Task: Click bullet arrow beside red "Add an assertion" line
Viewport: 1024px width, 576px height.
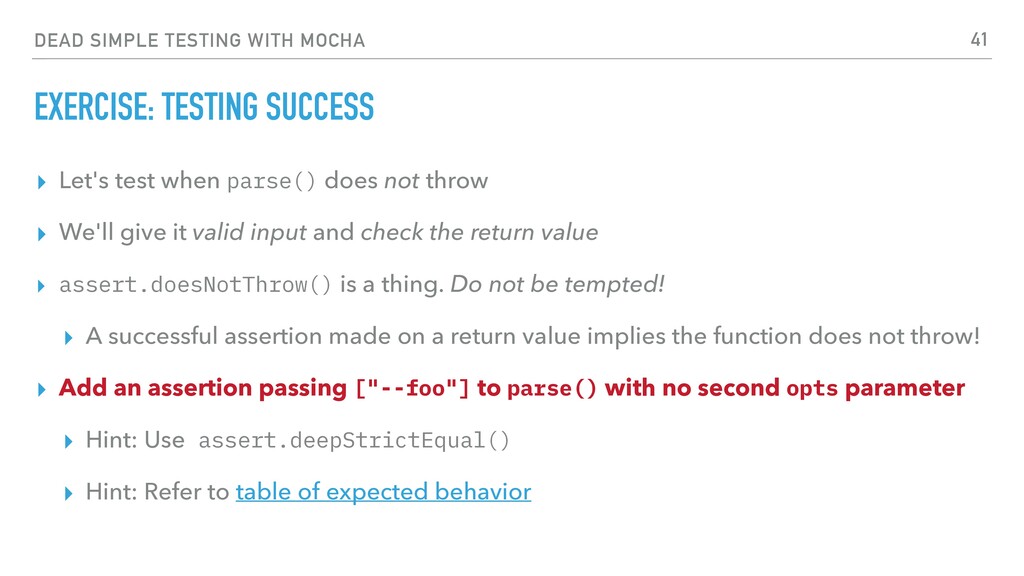Action: 42,390
